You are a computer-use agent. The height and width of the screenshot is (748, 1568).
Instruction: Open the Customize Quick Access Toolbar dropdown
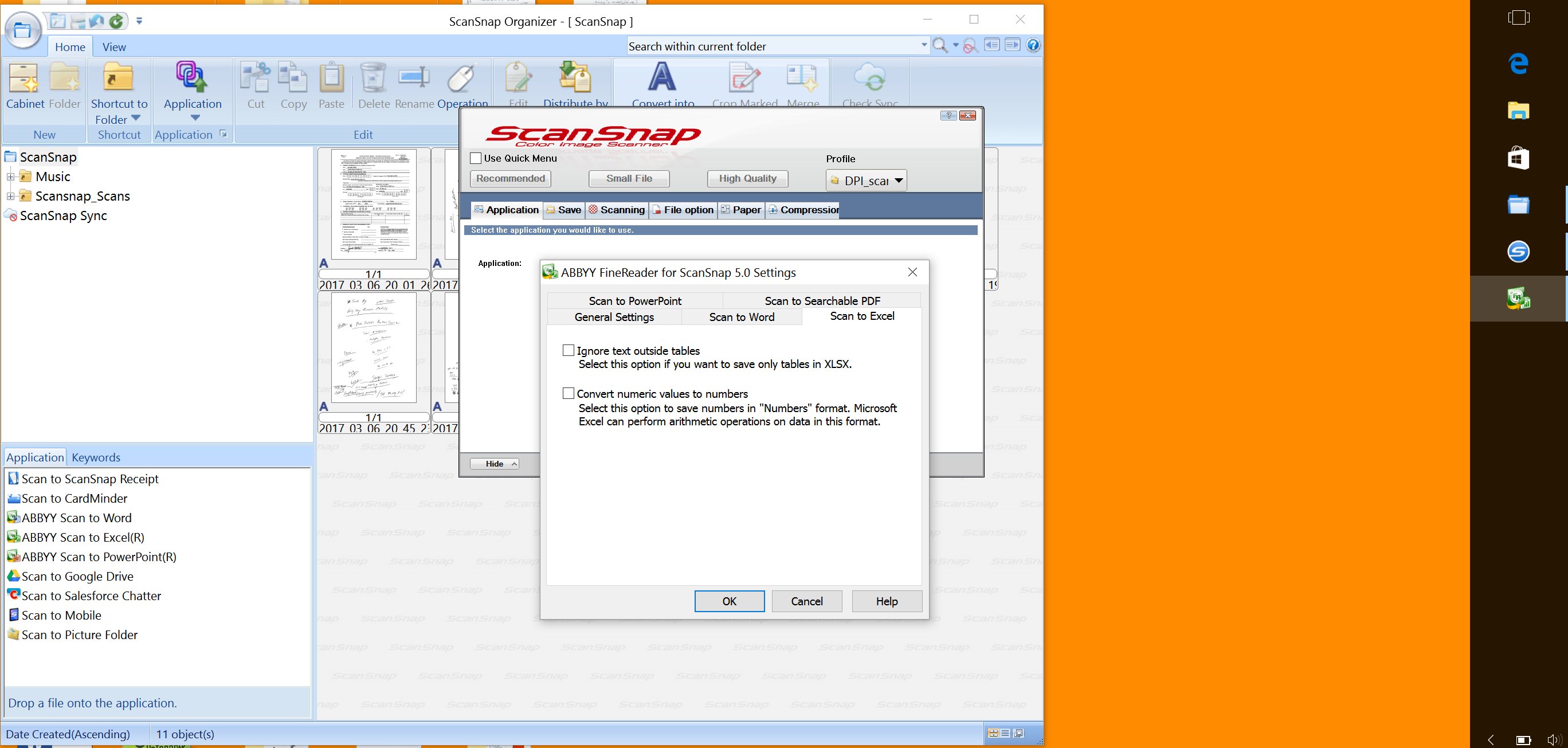click(139, 21)
